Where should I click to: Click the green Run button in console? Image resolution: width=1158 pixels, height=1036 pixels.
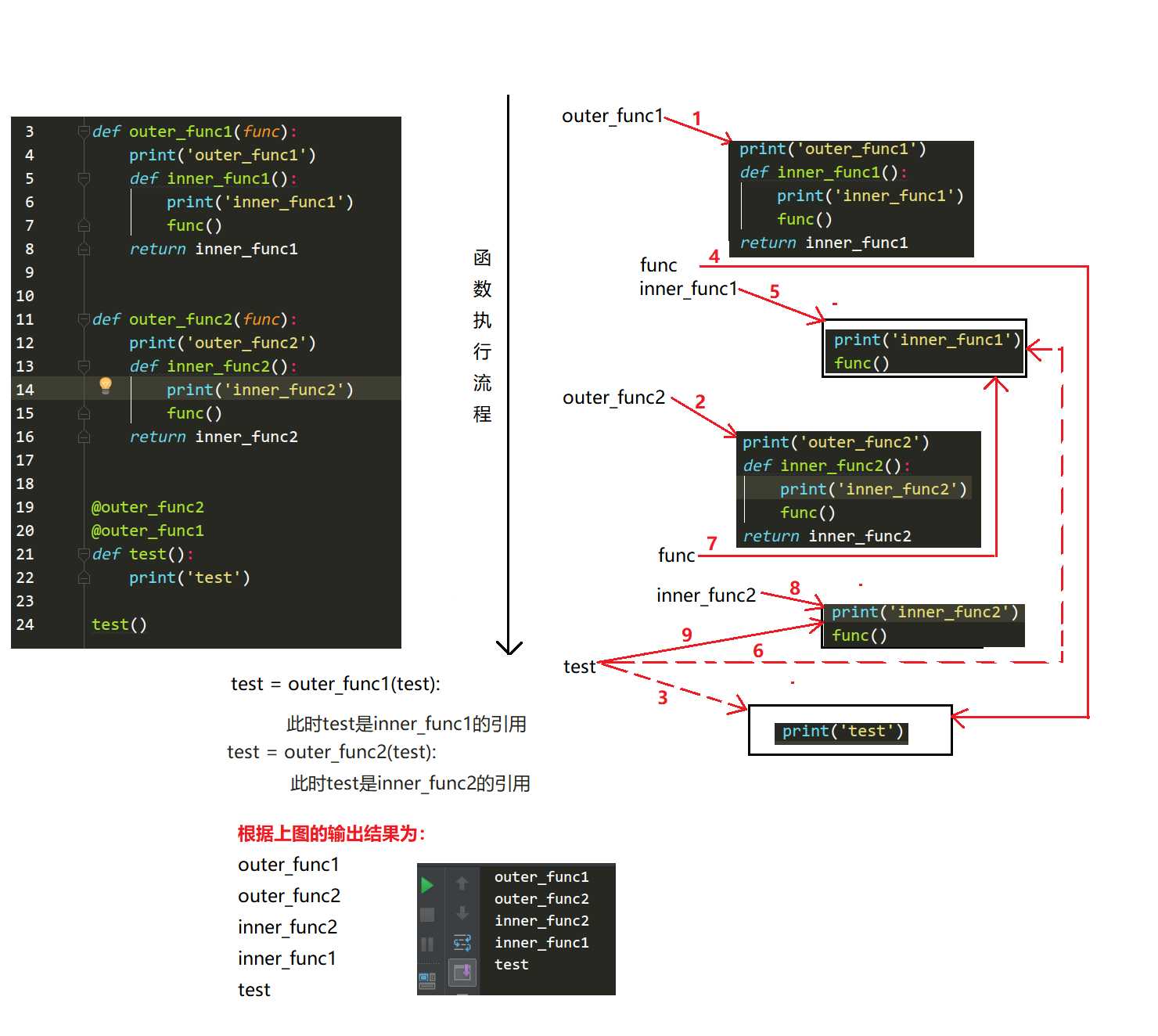427,885
